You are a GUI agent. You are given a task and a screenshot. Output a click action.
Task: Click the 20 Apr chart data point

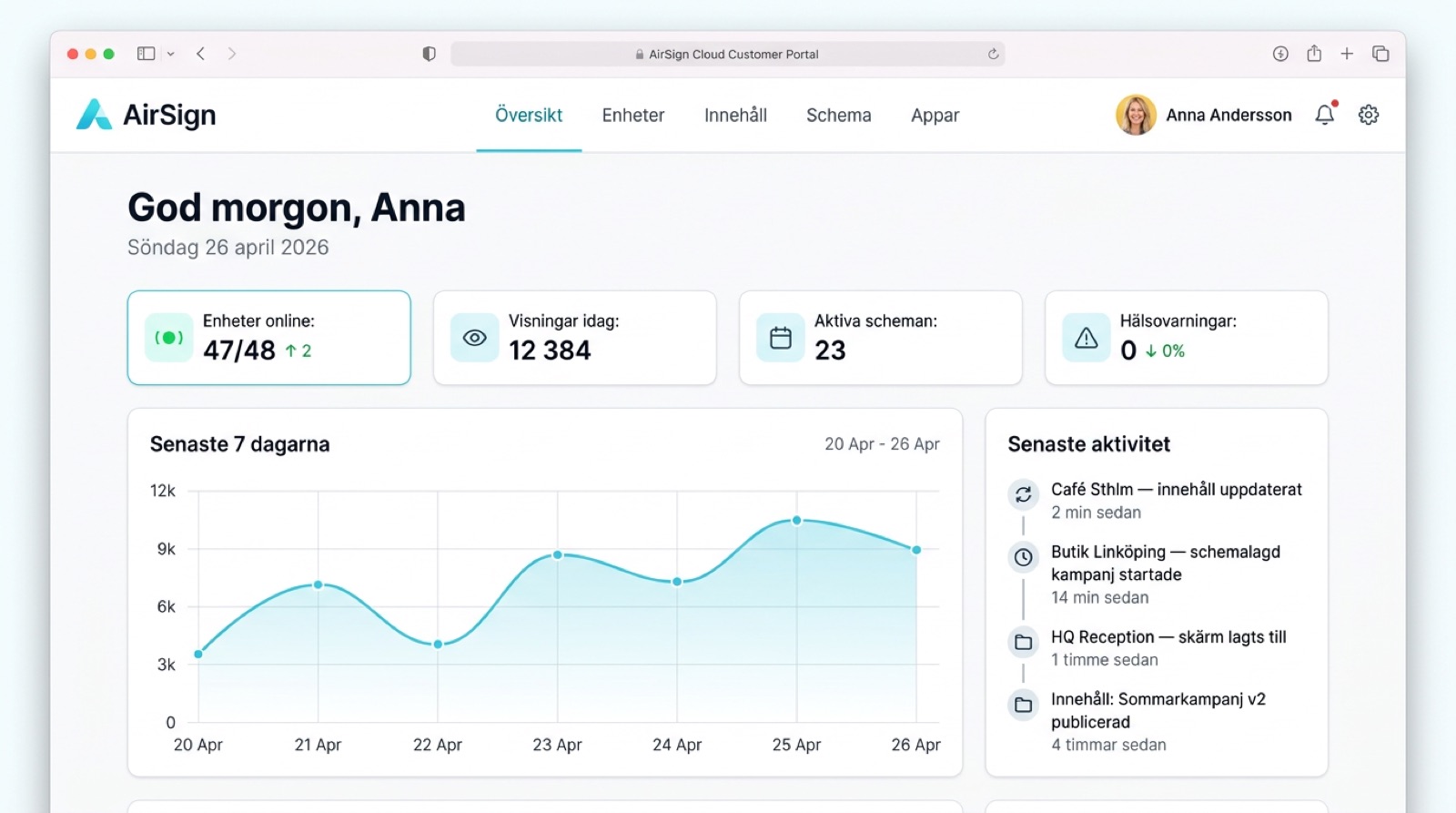pos(198,654)
